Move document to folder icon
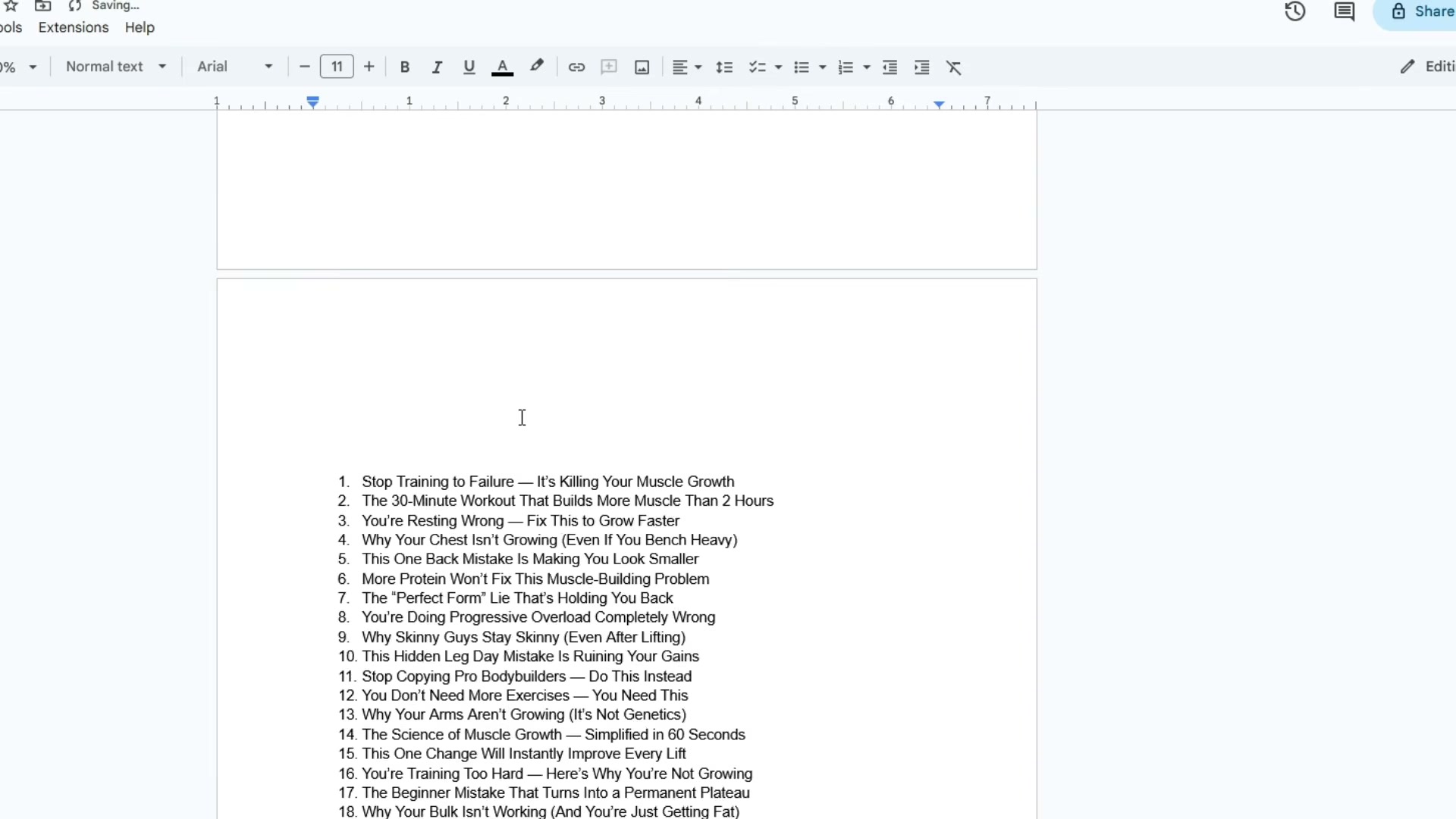 [43, 5]
